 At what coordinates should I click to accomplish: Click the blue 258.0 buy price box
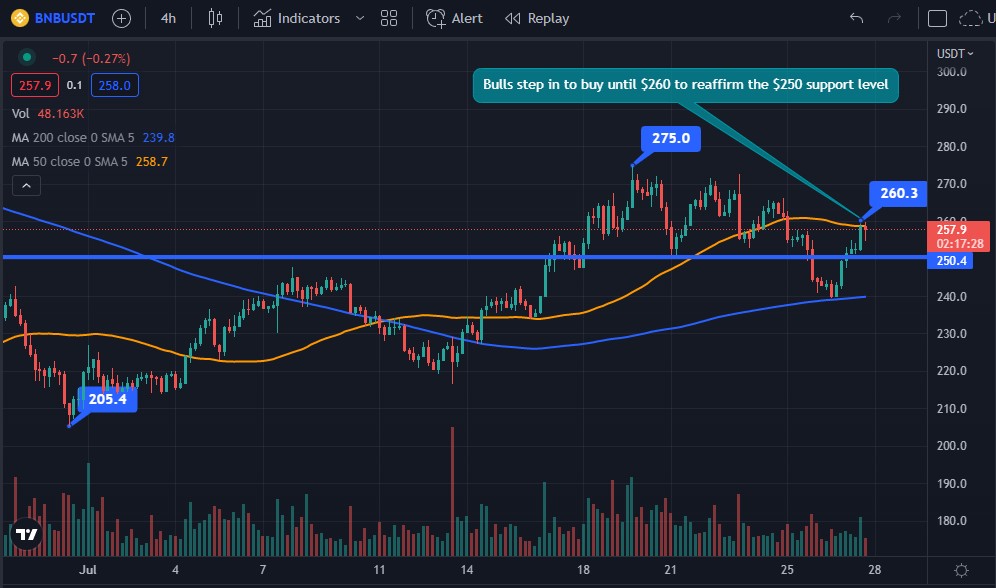(114, 85)
